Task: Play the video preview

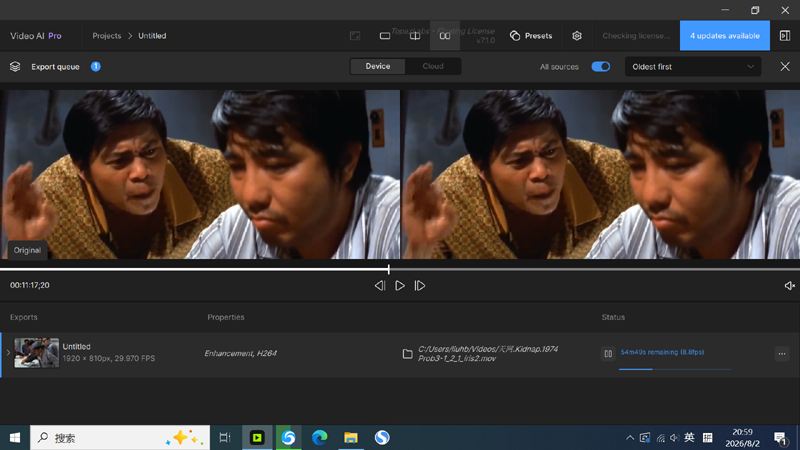Action: [x=400, y=286]
